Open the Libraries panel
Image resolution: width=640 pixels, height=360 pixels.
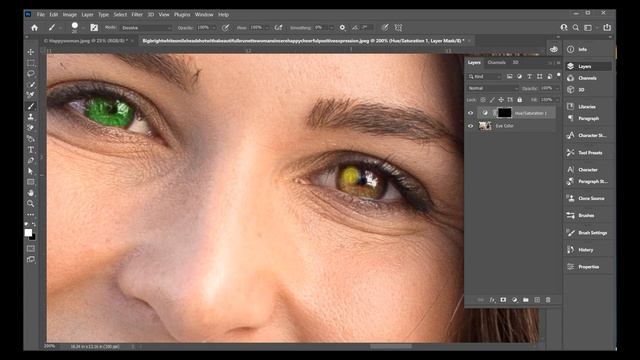click(587, 107)
